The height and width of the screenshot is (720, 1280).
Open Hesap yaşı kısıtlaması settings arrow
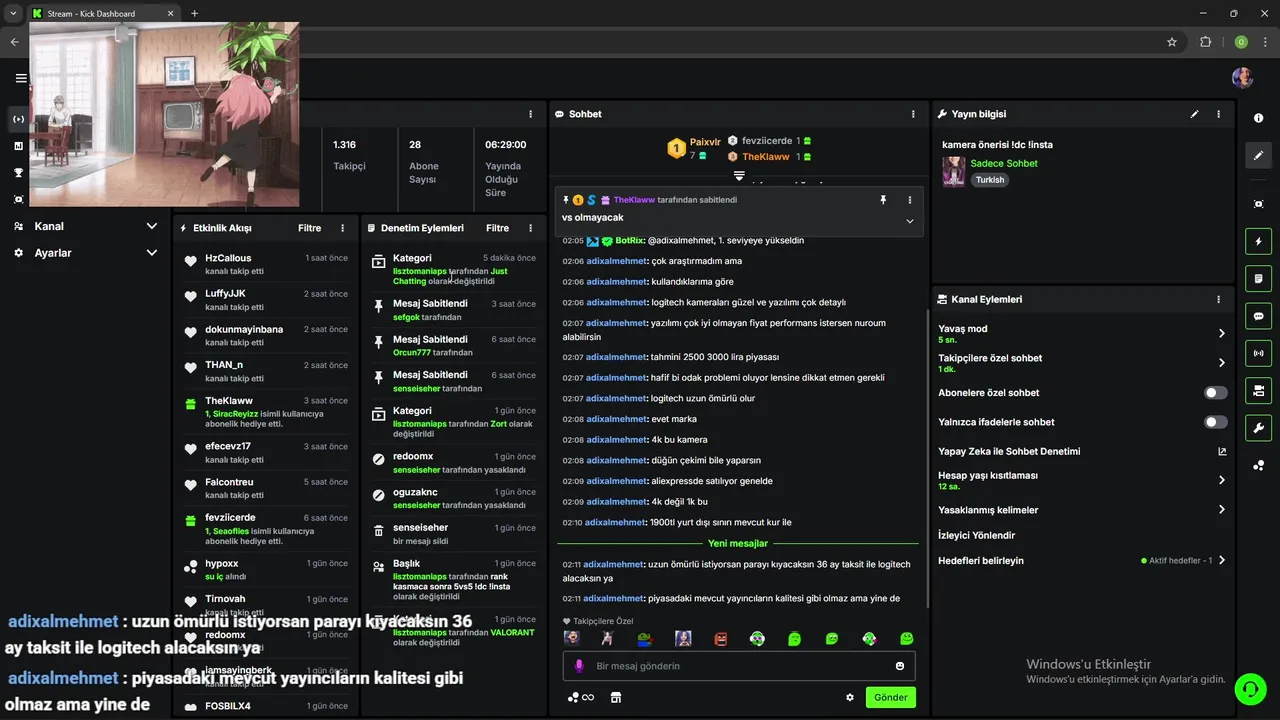(1222, 480)
